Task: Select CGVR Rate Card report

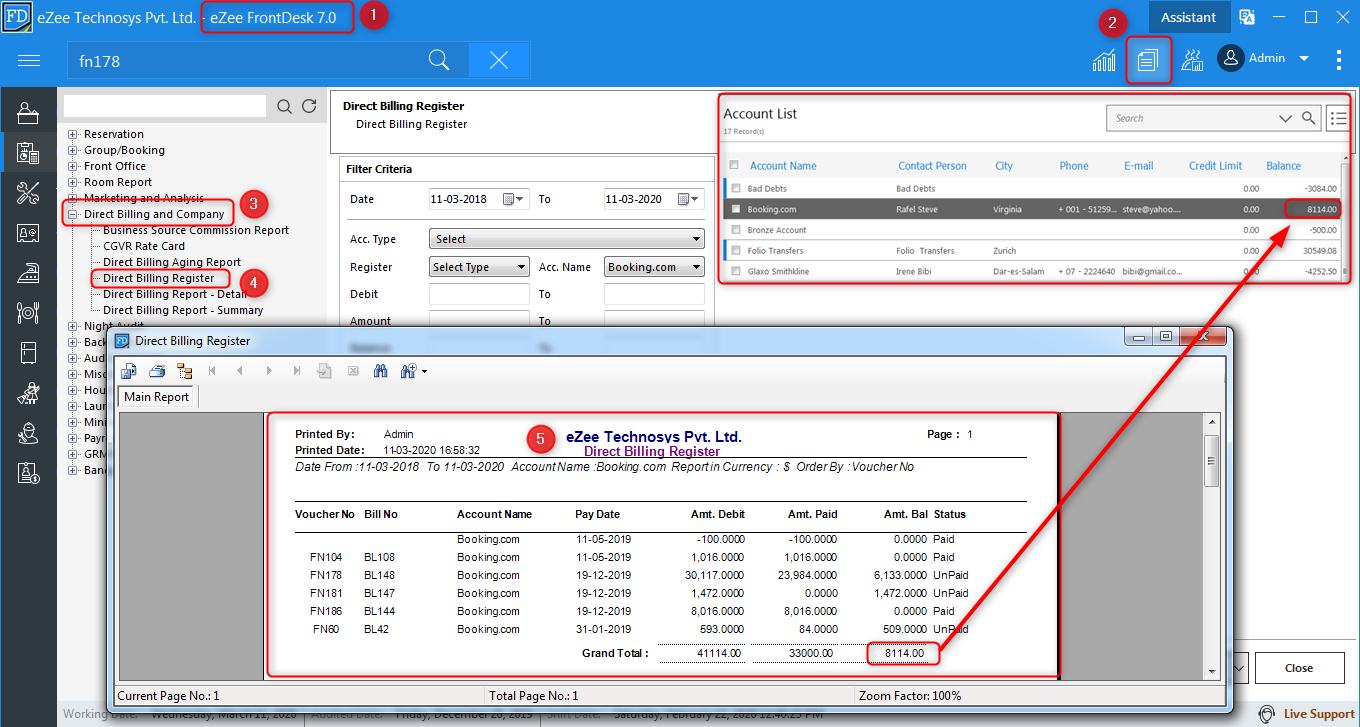Action: [144, 246]
